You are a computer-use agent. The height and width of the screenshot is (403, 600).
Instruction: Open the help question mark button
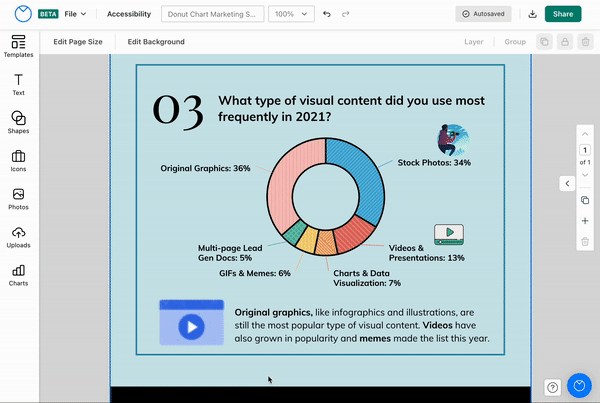[551, 387]
